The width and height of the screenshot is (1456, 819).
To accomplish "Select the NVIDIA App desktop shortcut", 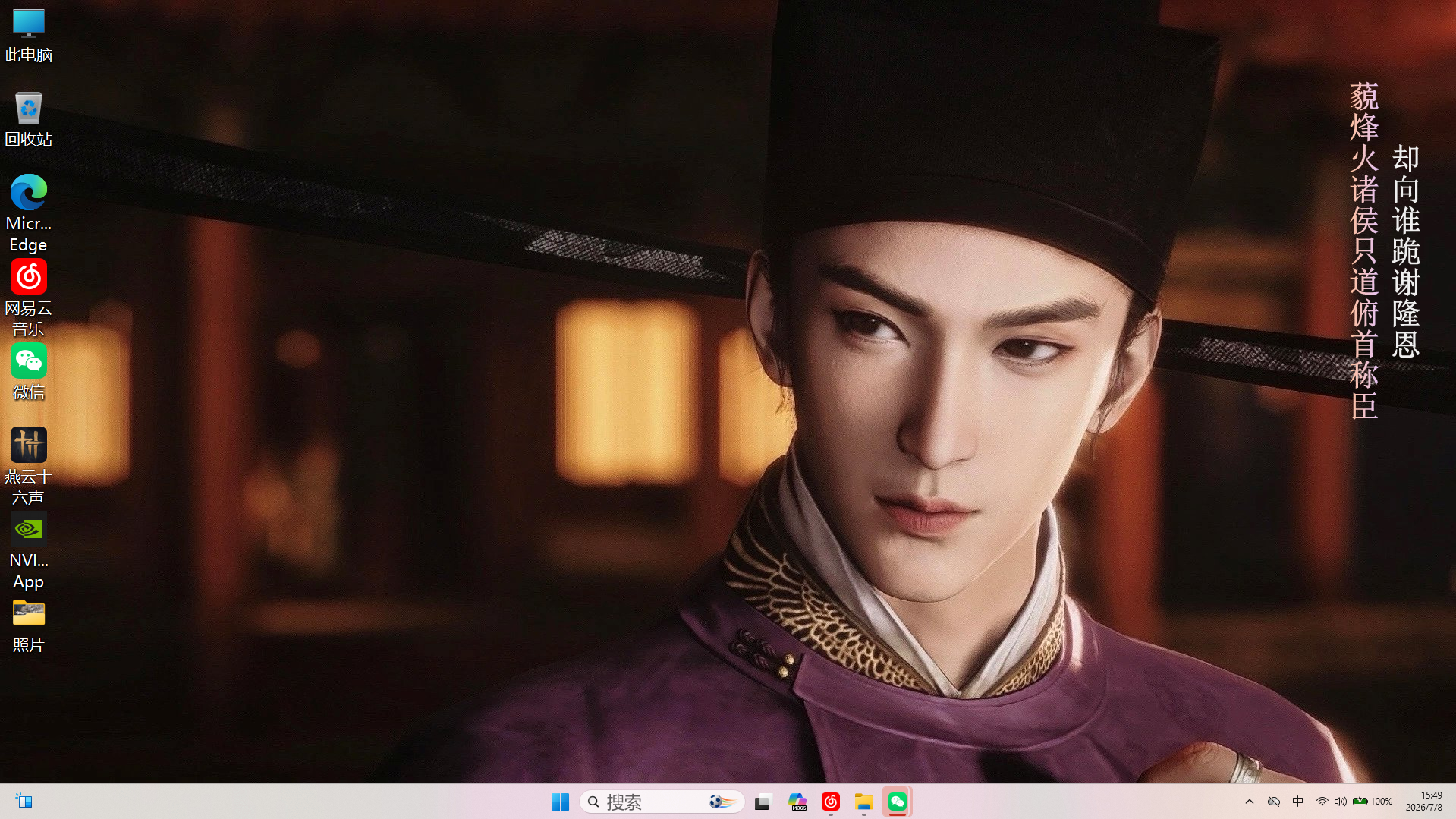I will tap(28, 551).
